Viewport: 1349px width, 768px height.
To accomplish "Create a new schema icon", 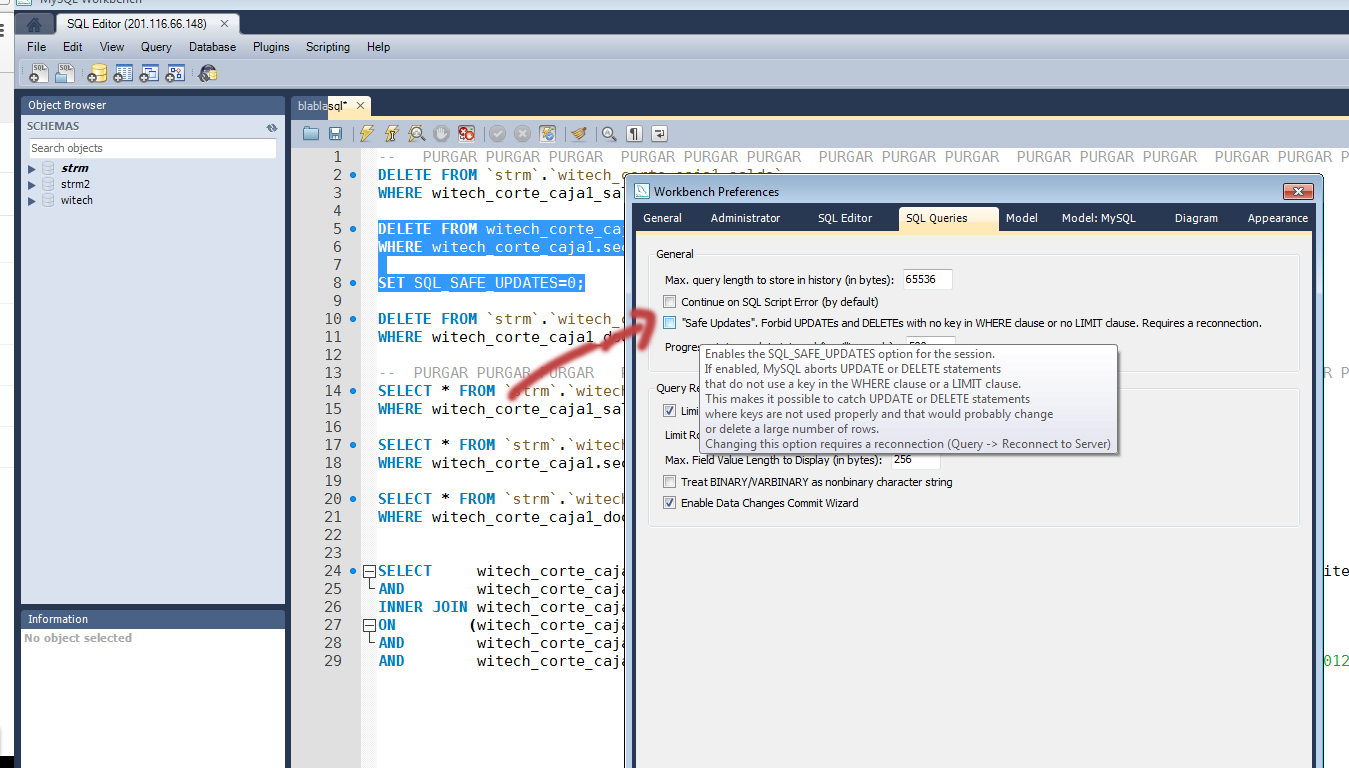I will tap(97, 73).
